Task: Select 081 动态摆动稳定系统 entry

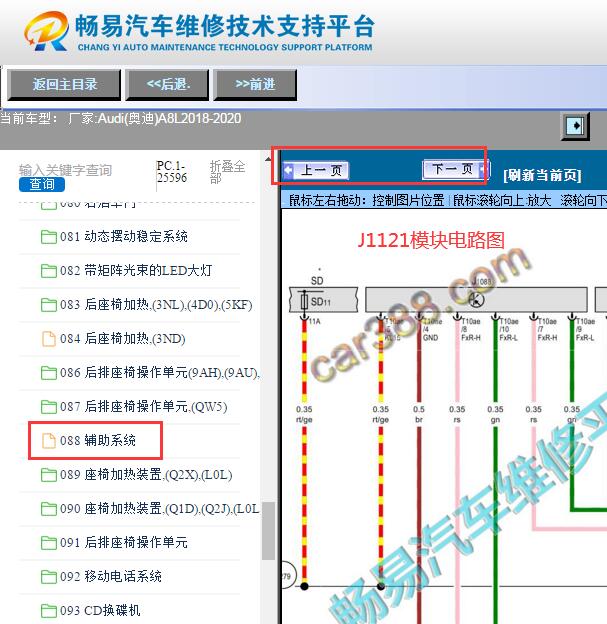Action: click(x=124, y=237)
